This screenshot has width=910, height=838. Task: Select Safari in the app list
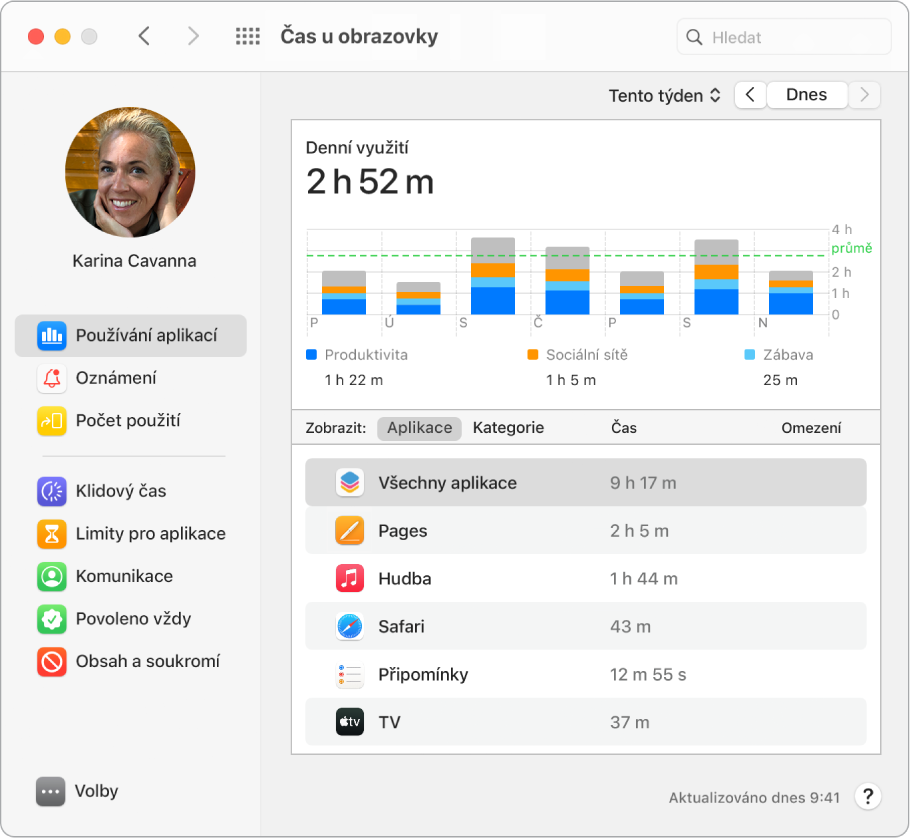tap(585, 627)
